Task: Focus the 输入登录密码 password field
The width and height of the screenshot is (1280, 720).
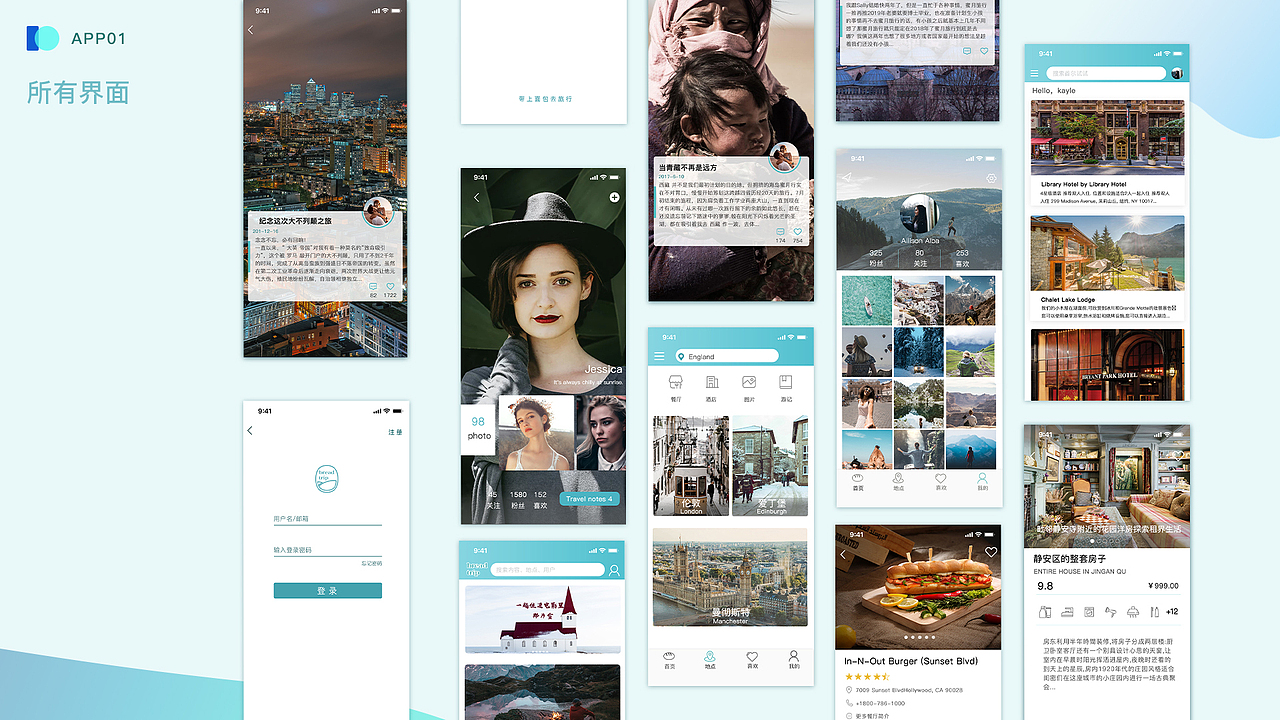Action: pos(327,550)
